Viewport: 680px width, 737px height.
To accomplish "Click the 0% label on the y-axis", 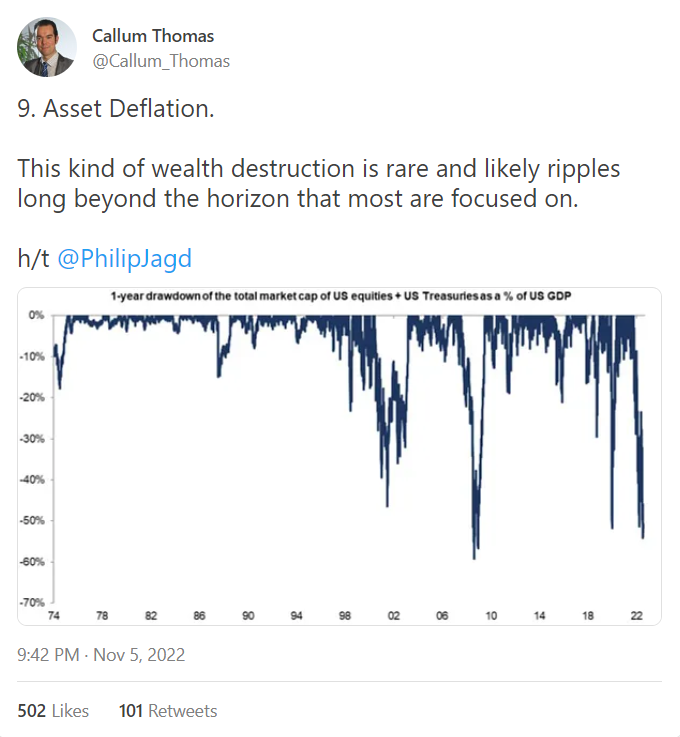I will click(x=36, y=315).
